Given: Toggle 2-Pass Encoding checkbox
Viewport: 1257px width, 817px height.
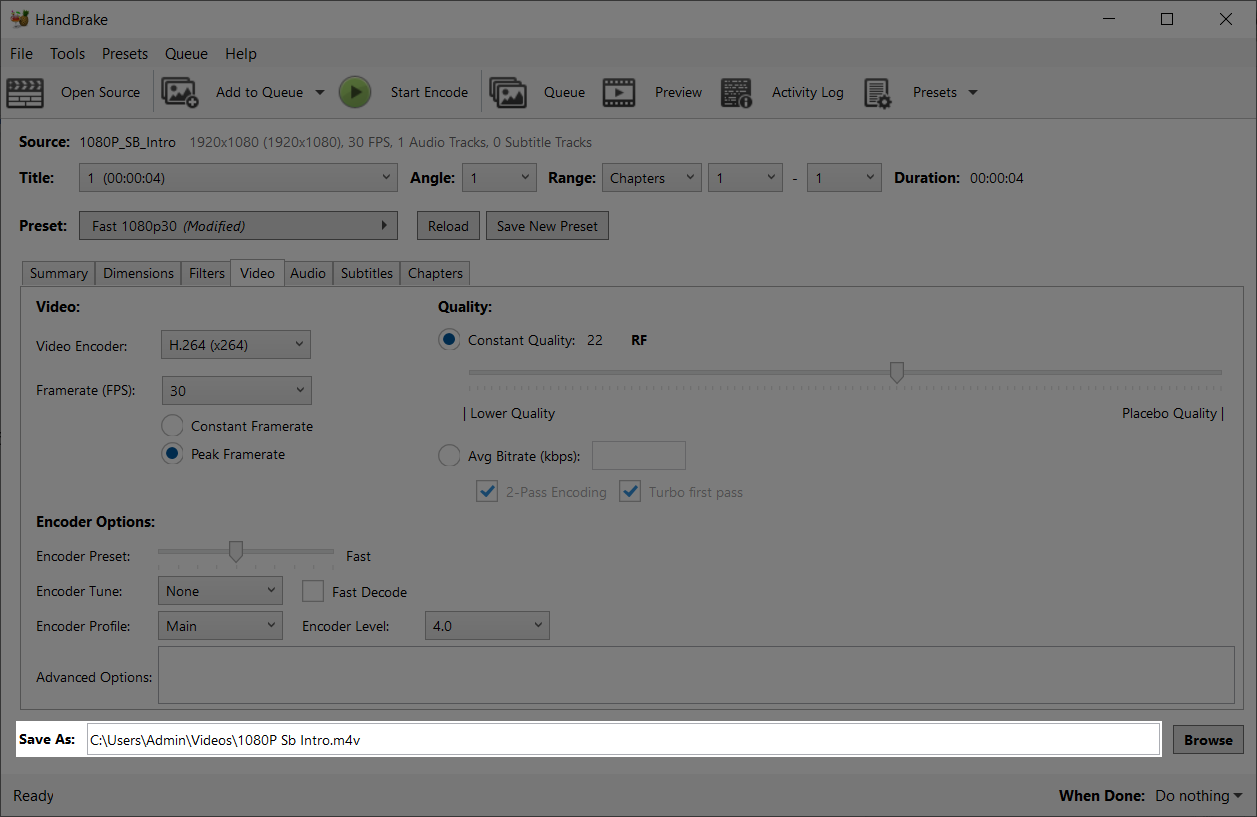Looking at the screenshot, I should (487, 492).
